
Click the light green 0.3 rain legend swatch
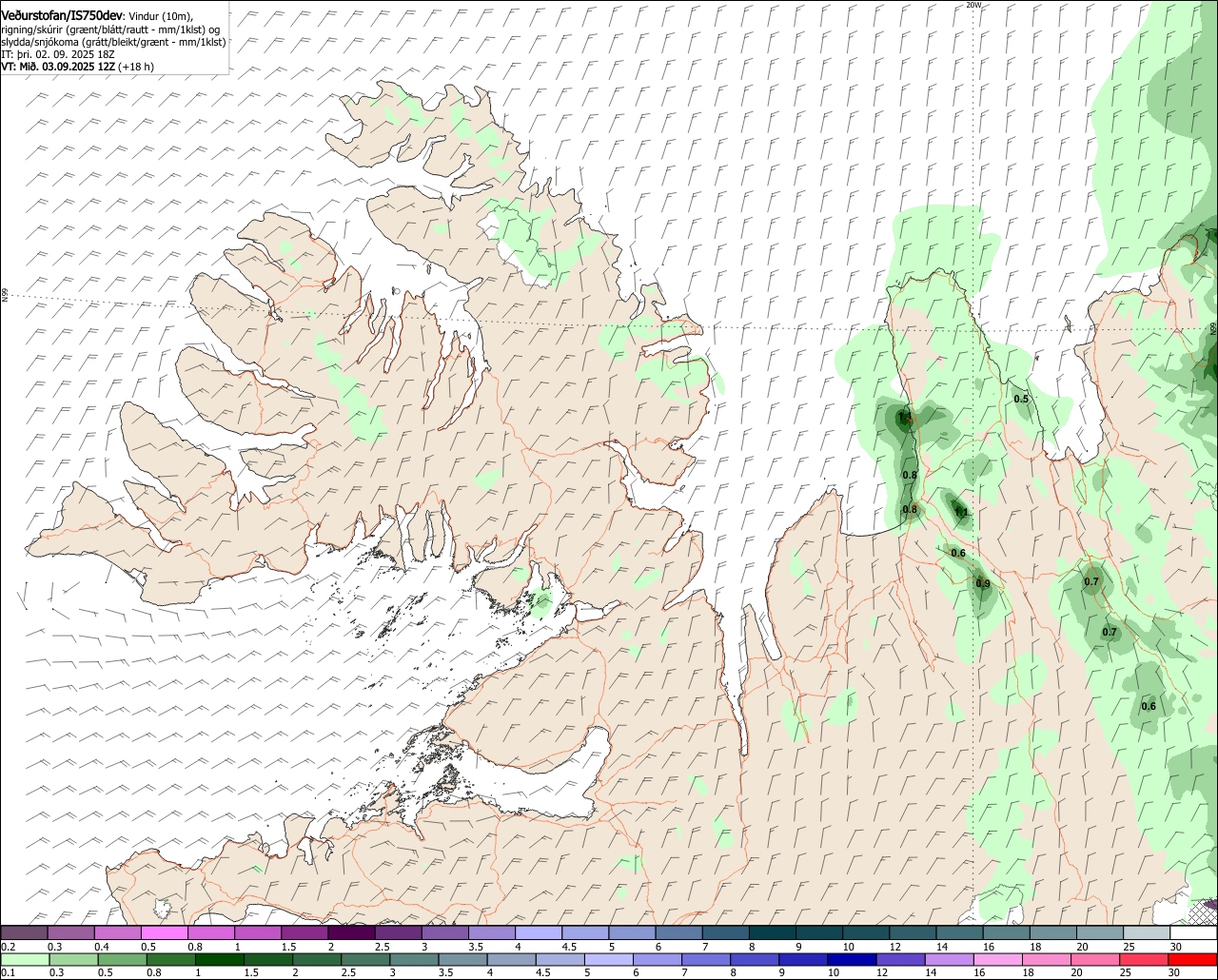click(x=73, y=960)
